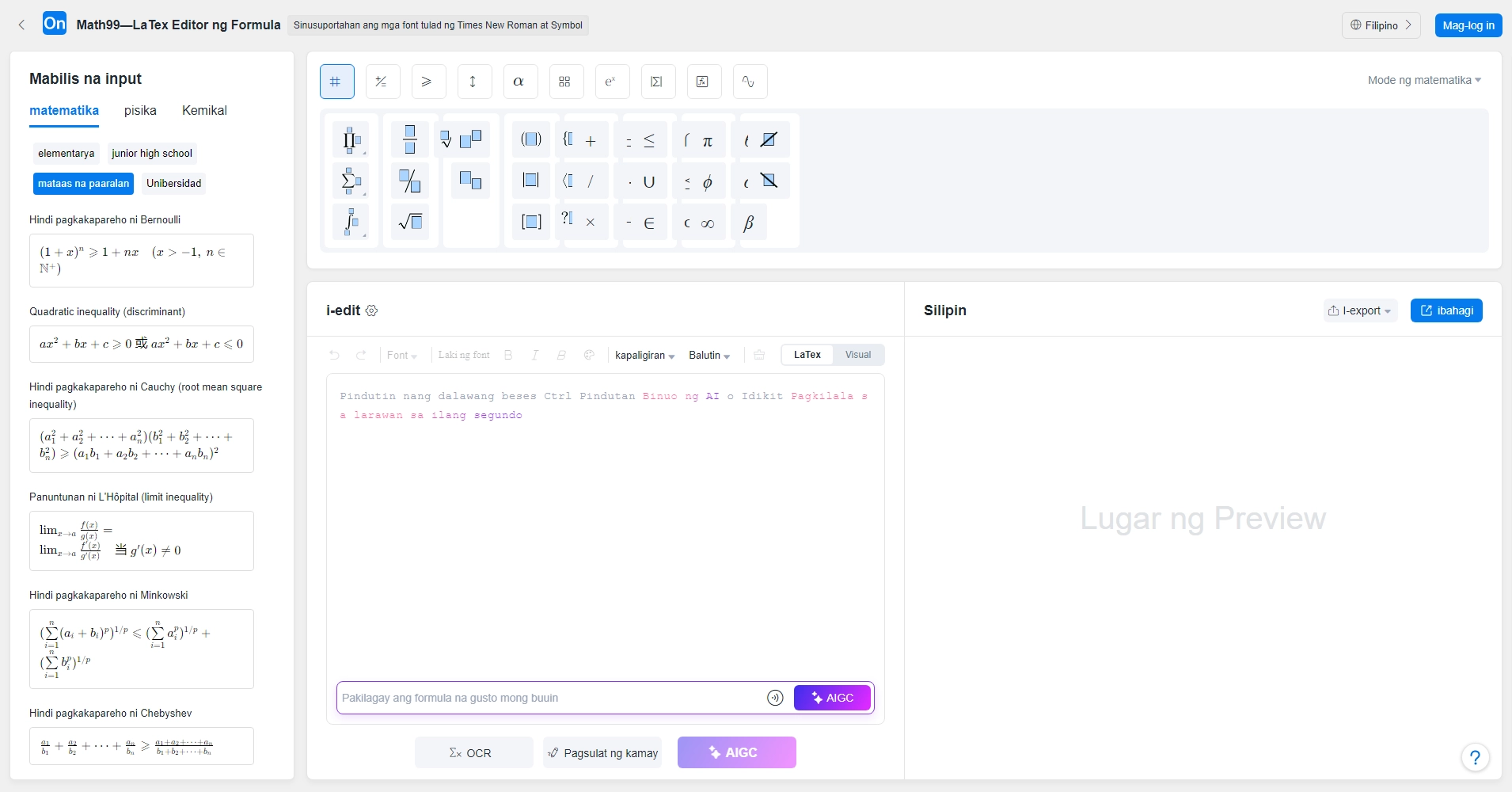Insert the square brackets template
The height and width of the screenshot is (792, 1512).
pos(531,222)
